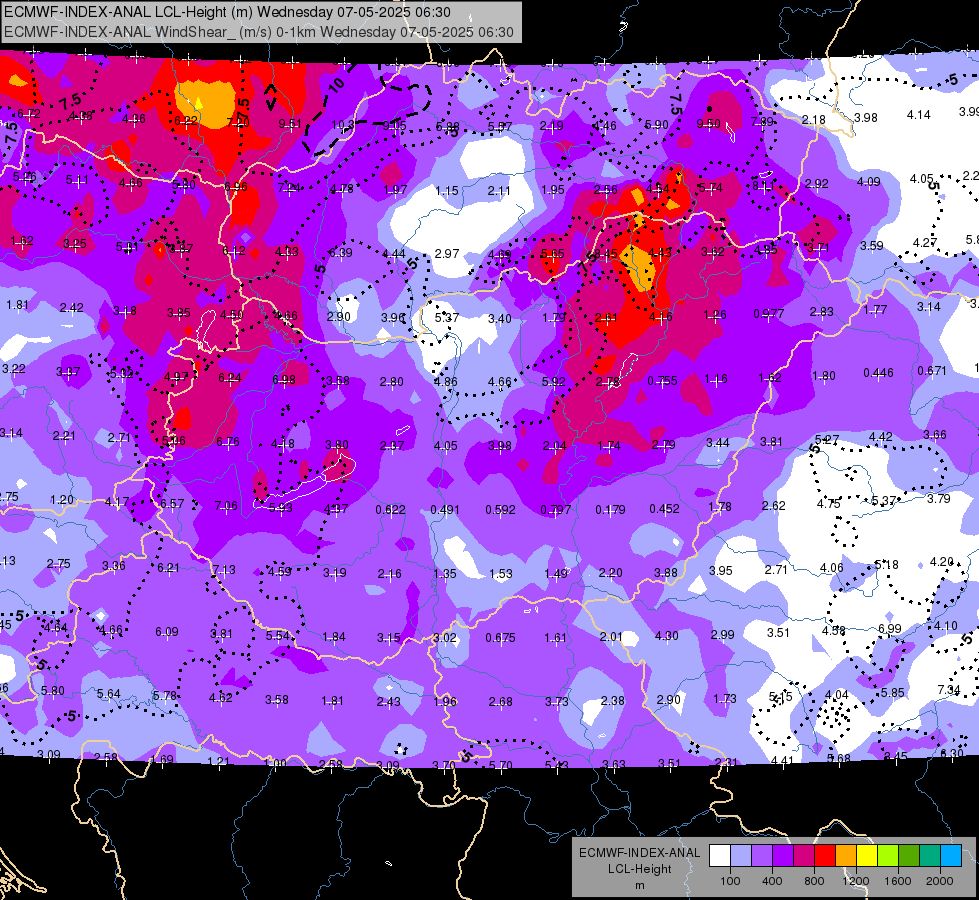
Task: Click the wind shear value 0.592
Action: (x=501, y=510)
